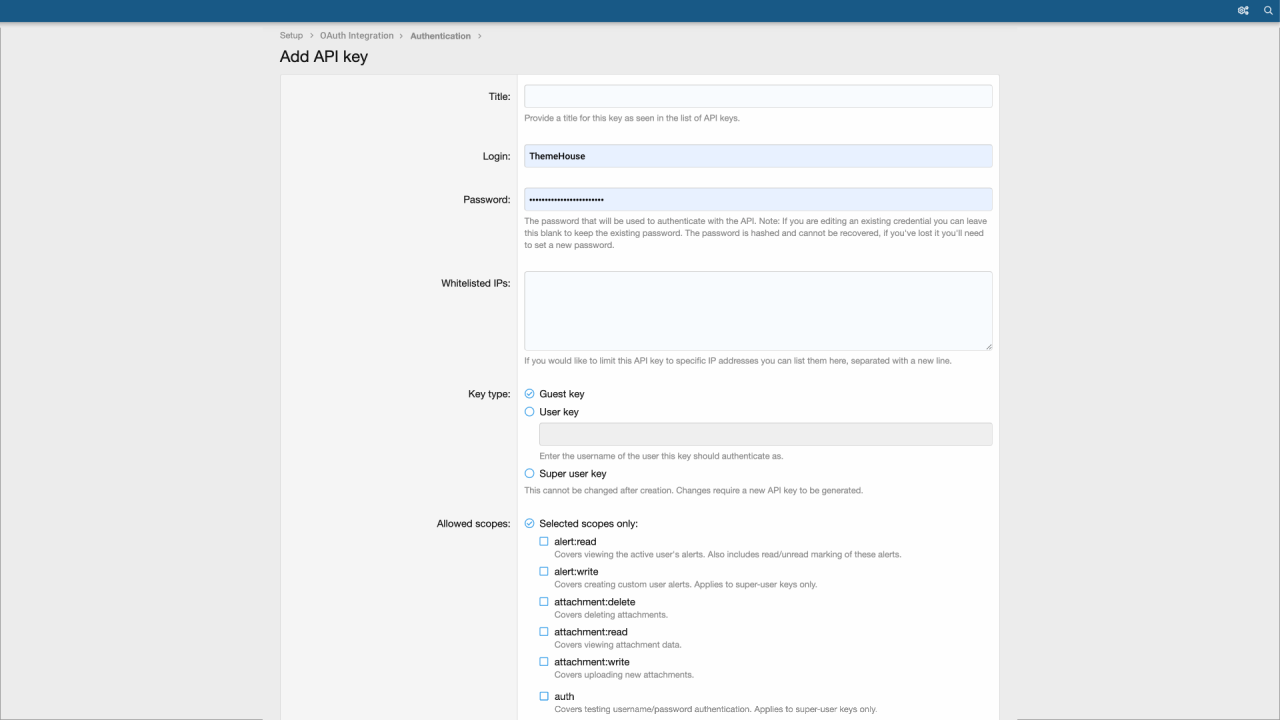Click the username field under User key

click(765, 434)
